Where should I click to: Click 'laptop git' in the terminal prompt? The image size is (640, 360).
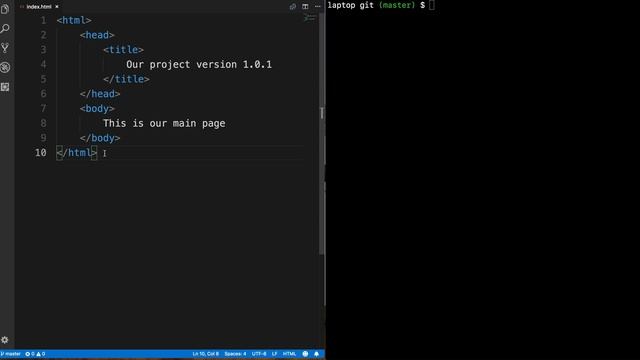[351, 5]
